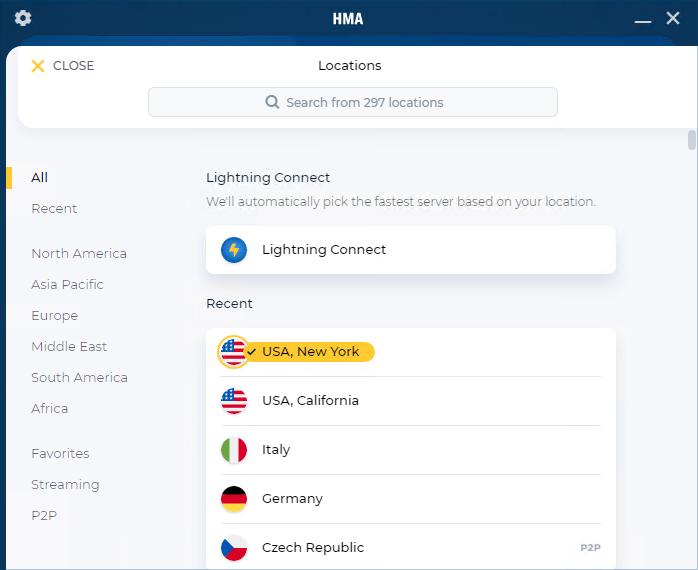Click the USA New York flag icon
This screenshot has height=570, width=698.
[233, 352]
